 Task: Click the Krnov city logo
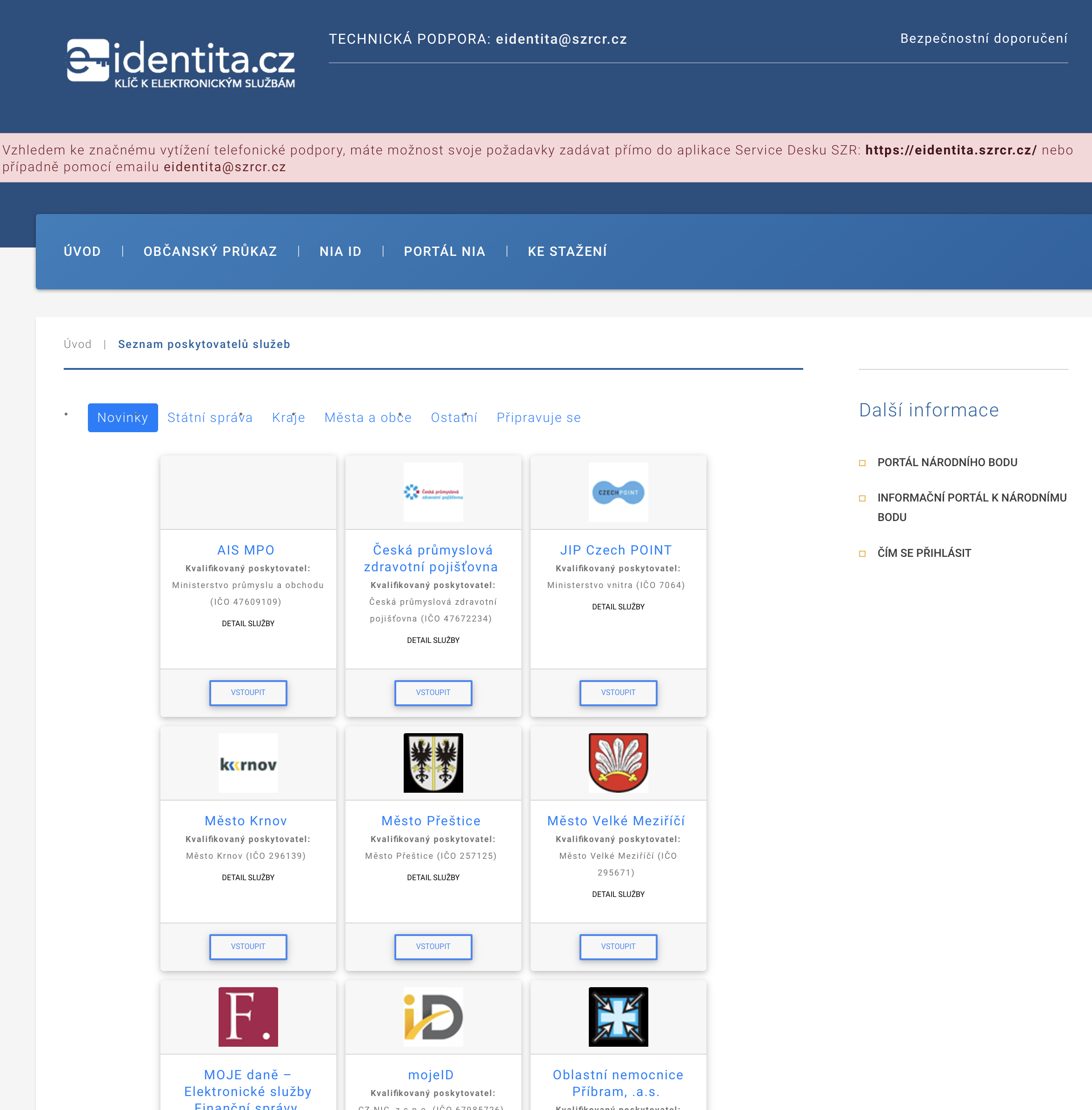248,763
